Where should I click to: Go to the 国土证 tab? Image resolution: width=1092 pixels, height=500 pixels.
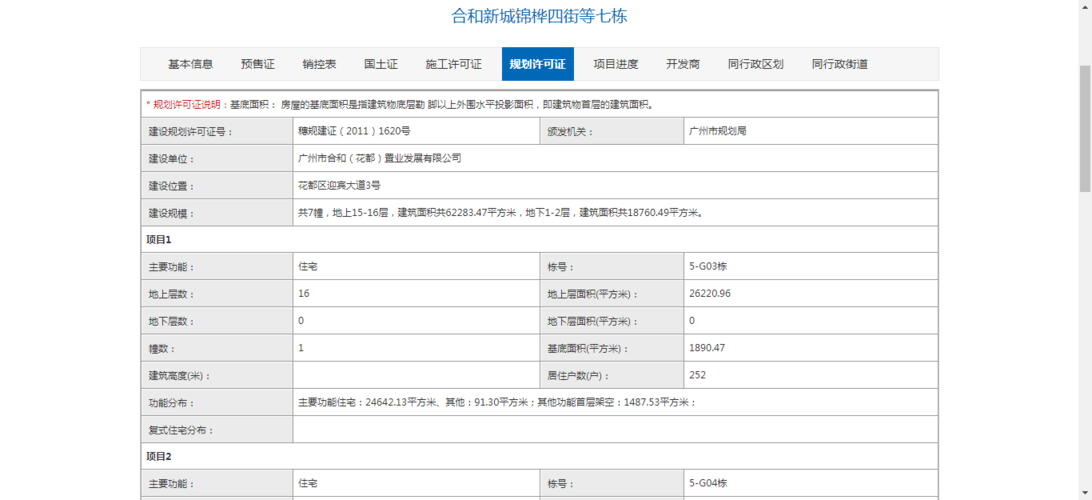tap(381, 64)
